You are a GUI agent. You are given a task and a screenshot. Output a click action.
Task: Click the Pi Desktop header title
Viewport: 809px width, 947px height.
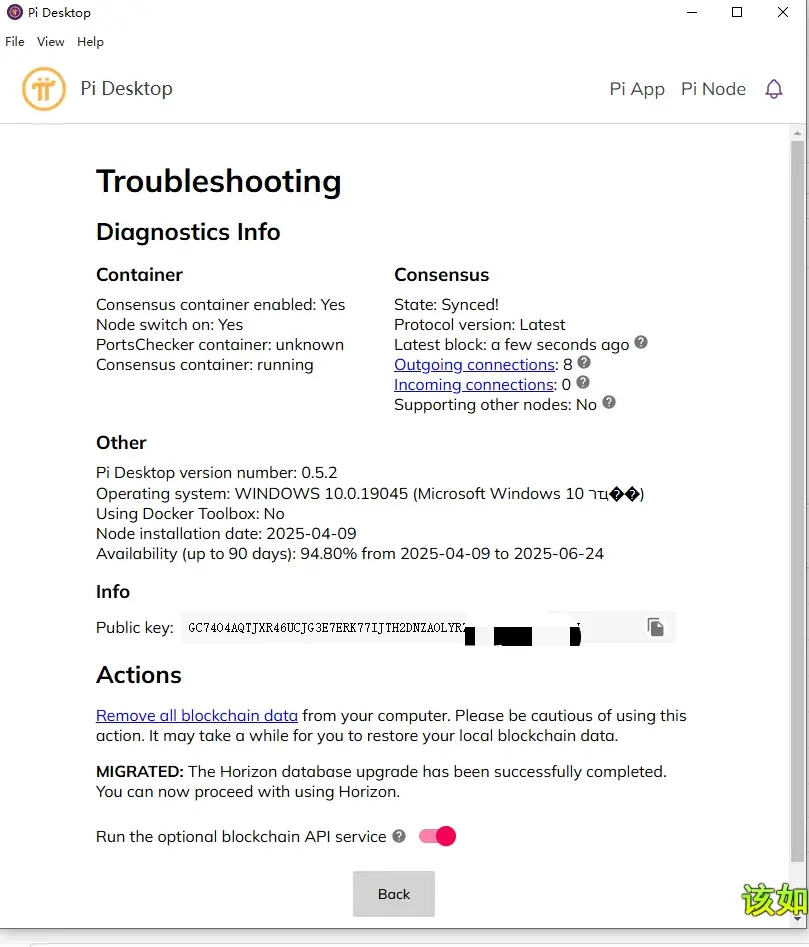tap(127, 89)
